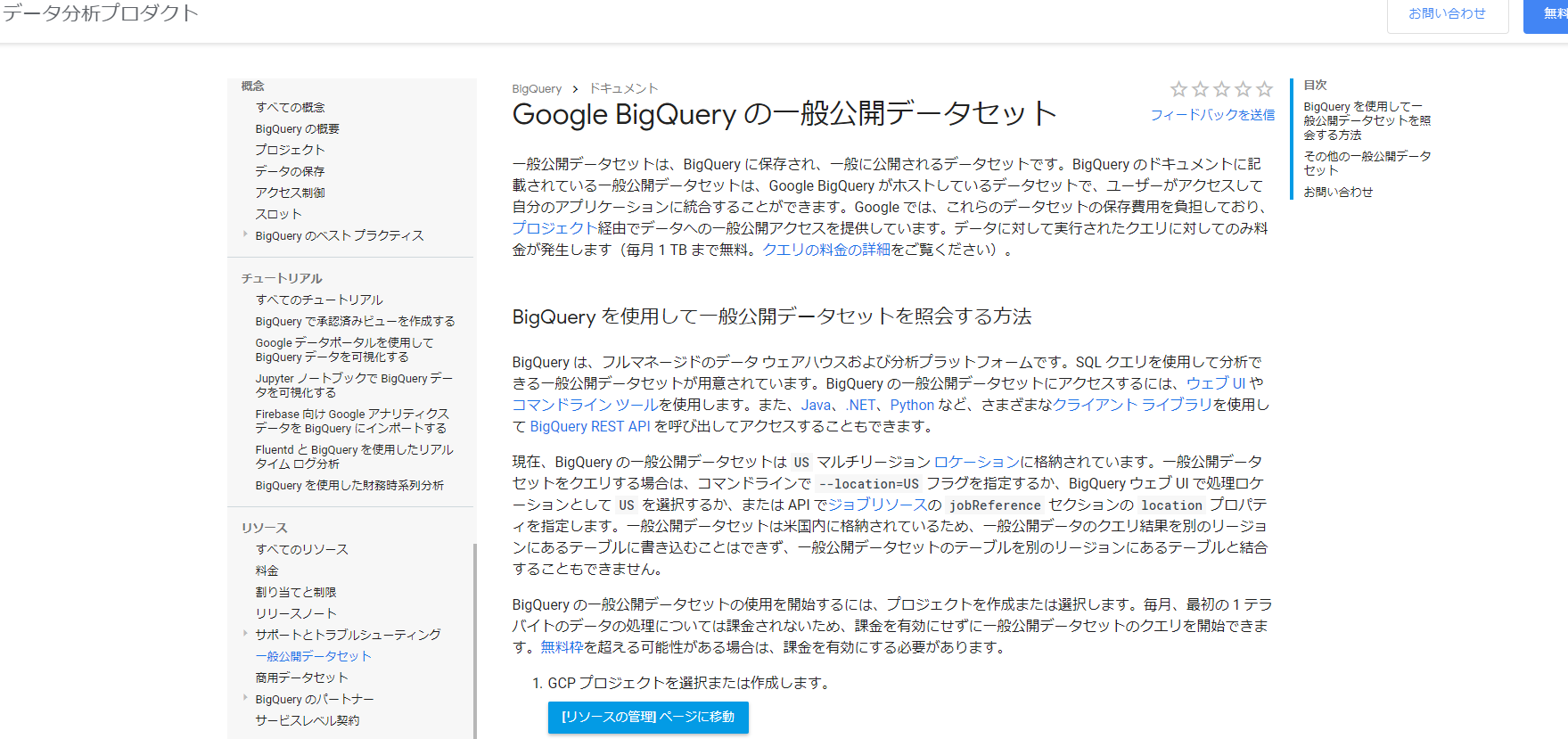Select アクセス制御 in sidebar
1568x739 pixels.
coord(290,193)
